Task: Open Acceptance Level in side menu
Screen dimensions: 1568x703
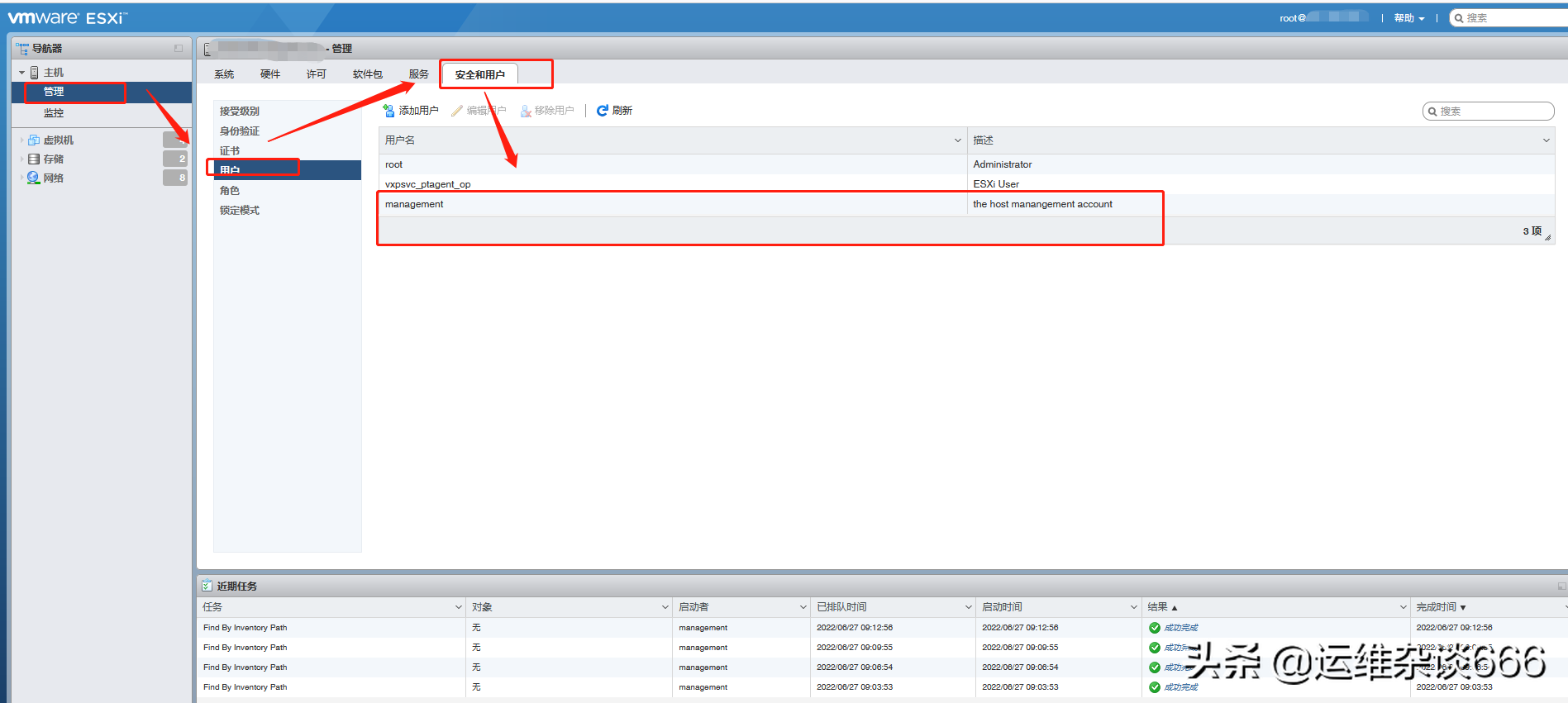Action: 287,112
